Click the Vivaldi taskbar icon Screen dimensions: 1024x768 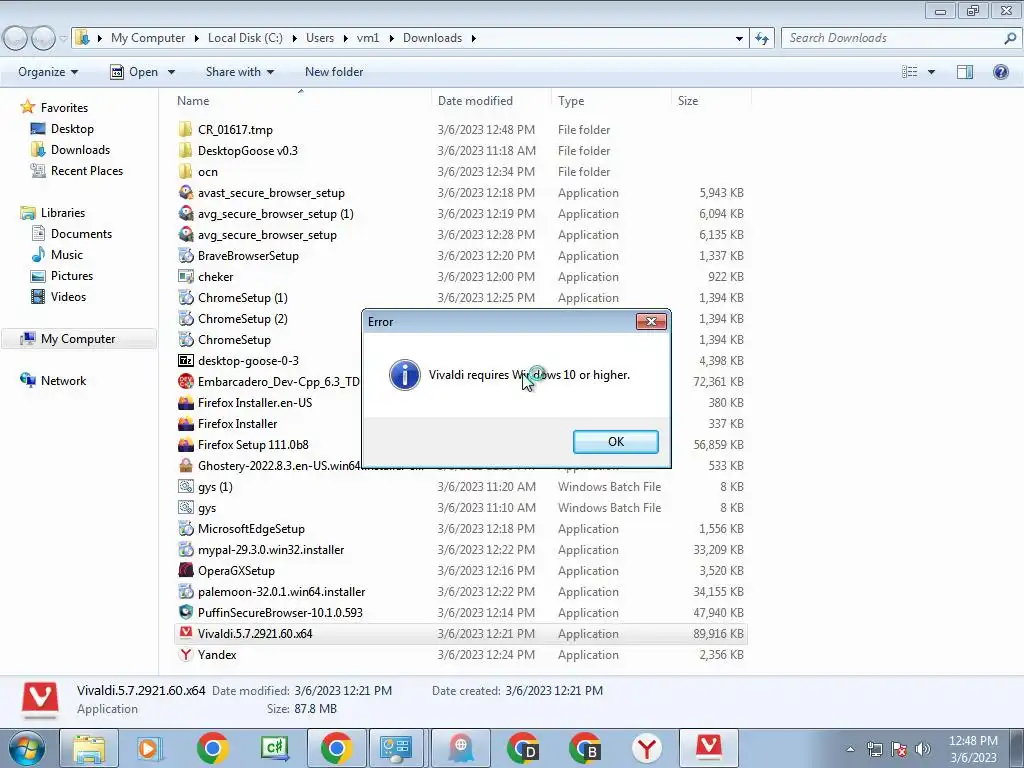click(709, 749)
